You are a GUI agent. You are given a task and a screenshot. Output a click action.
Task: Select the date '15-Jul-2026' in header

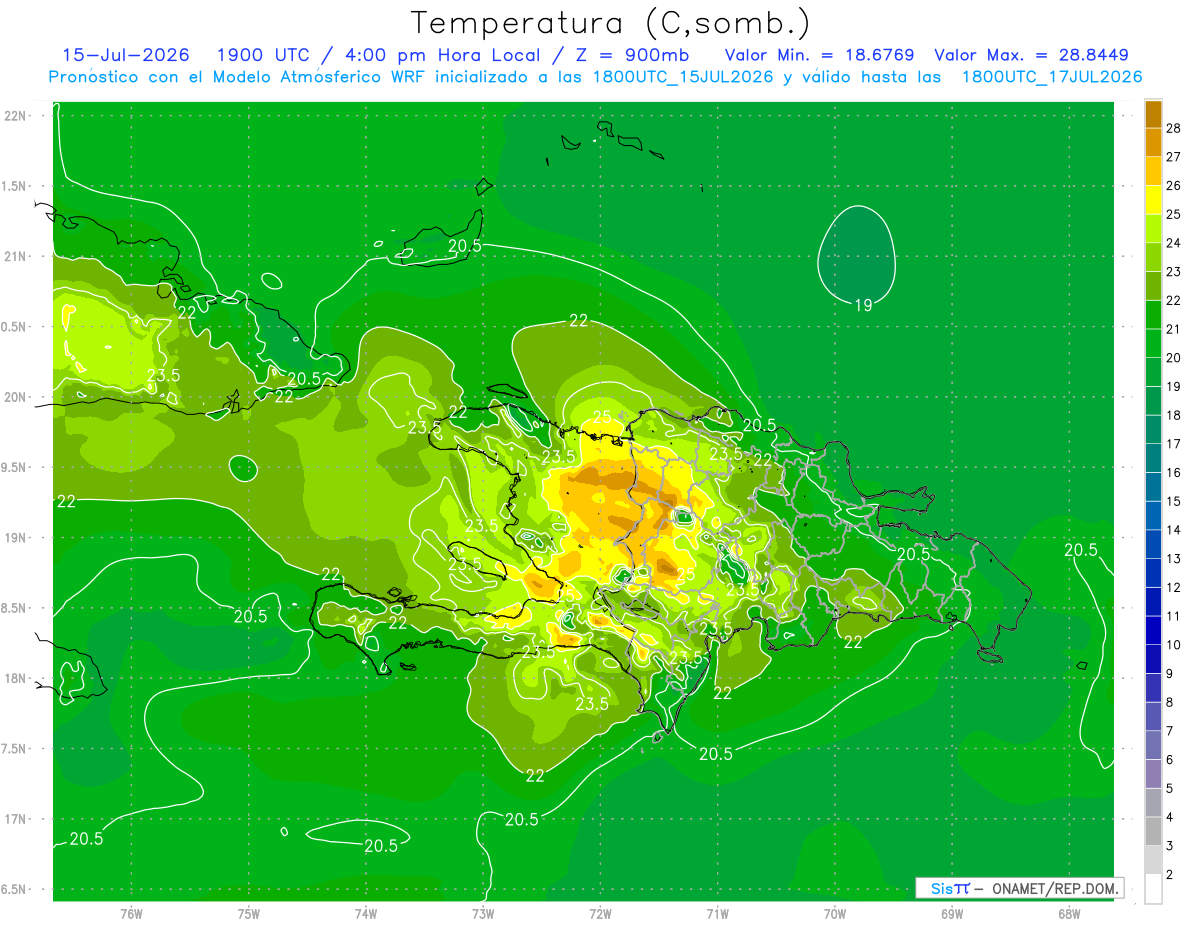click(x=126, y=55)
